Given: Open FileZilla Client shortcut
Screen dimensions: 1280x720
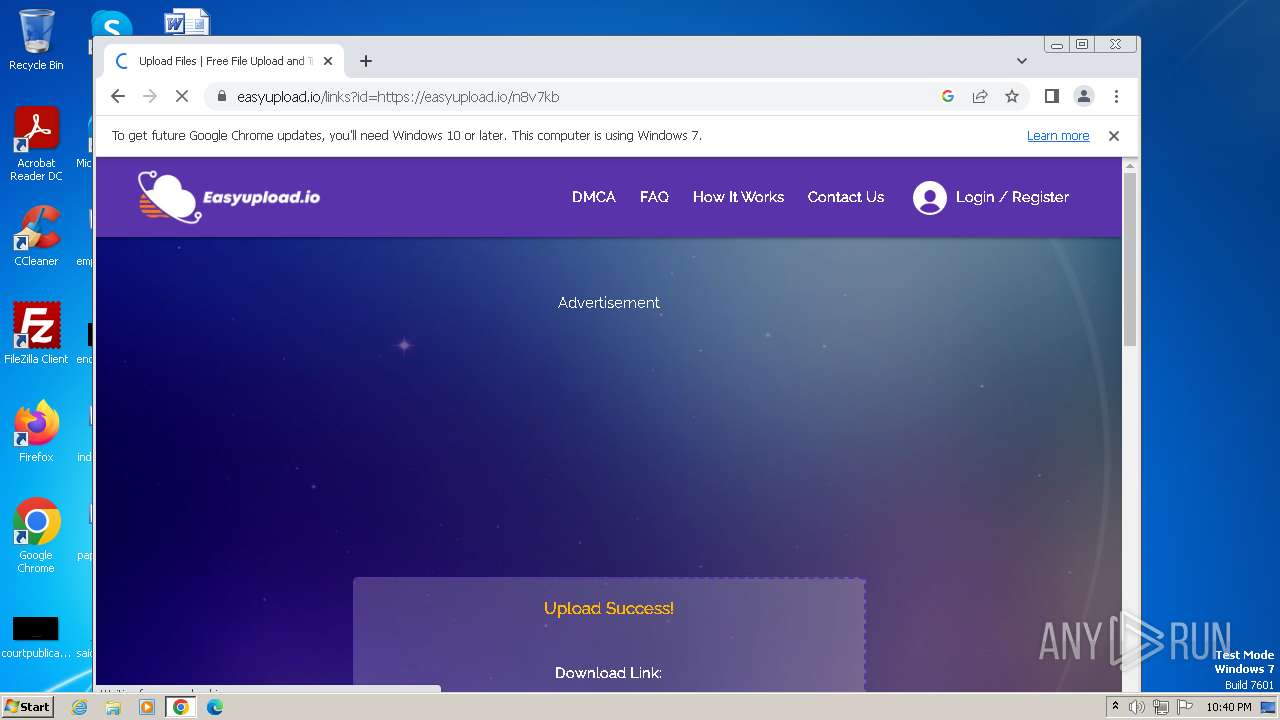Looking at the screenshot, I should point(36,333).
